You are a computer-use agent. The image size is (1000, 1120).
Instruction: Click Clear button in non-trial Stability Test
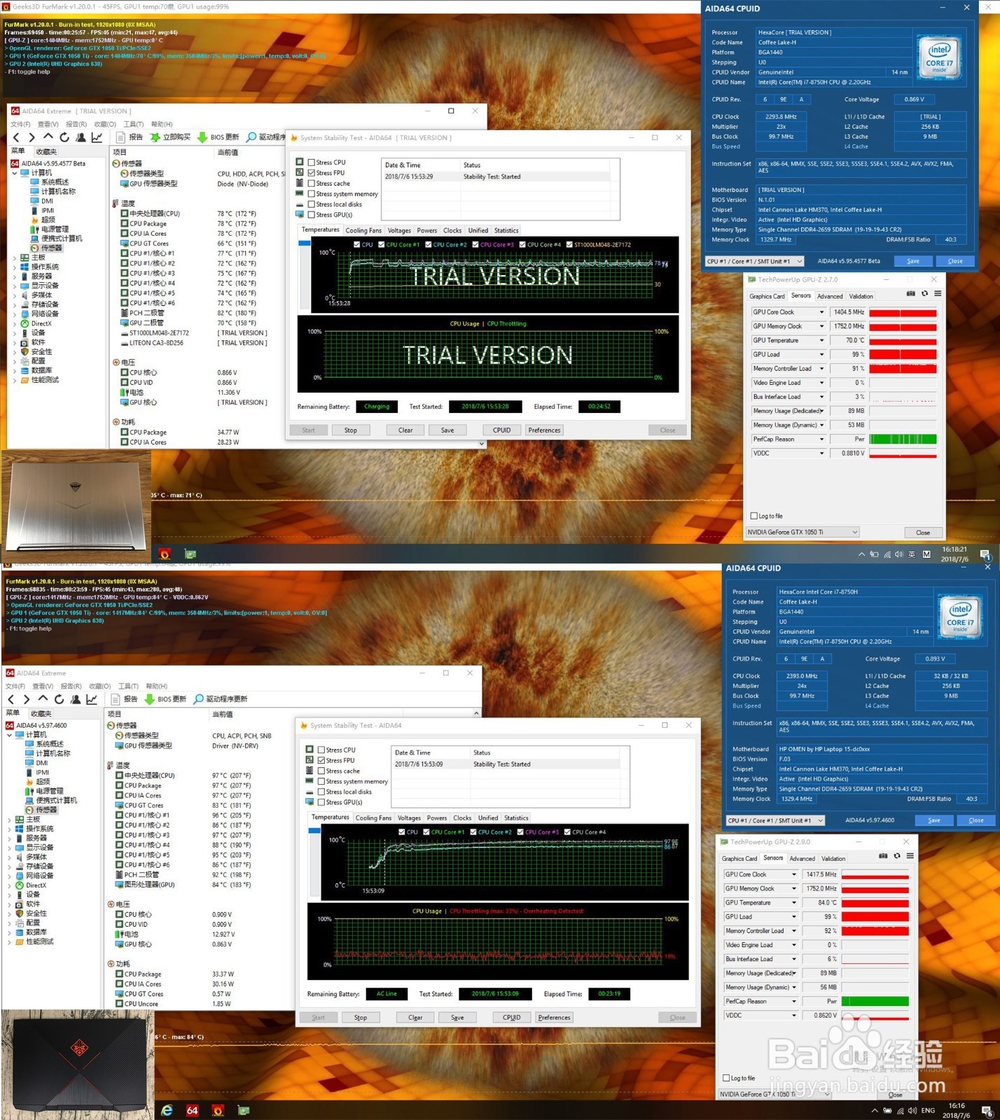pos(415,1017)
